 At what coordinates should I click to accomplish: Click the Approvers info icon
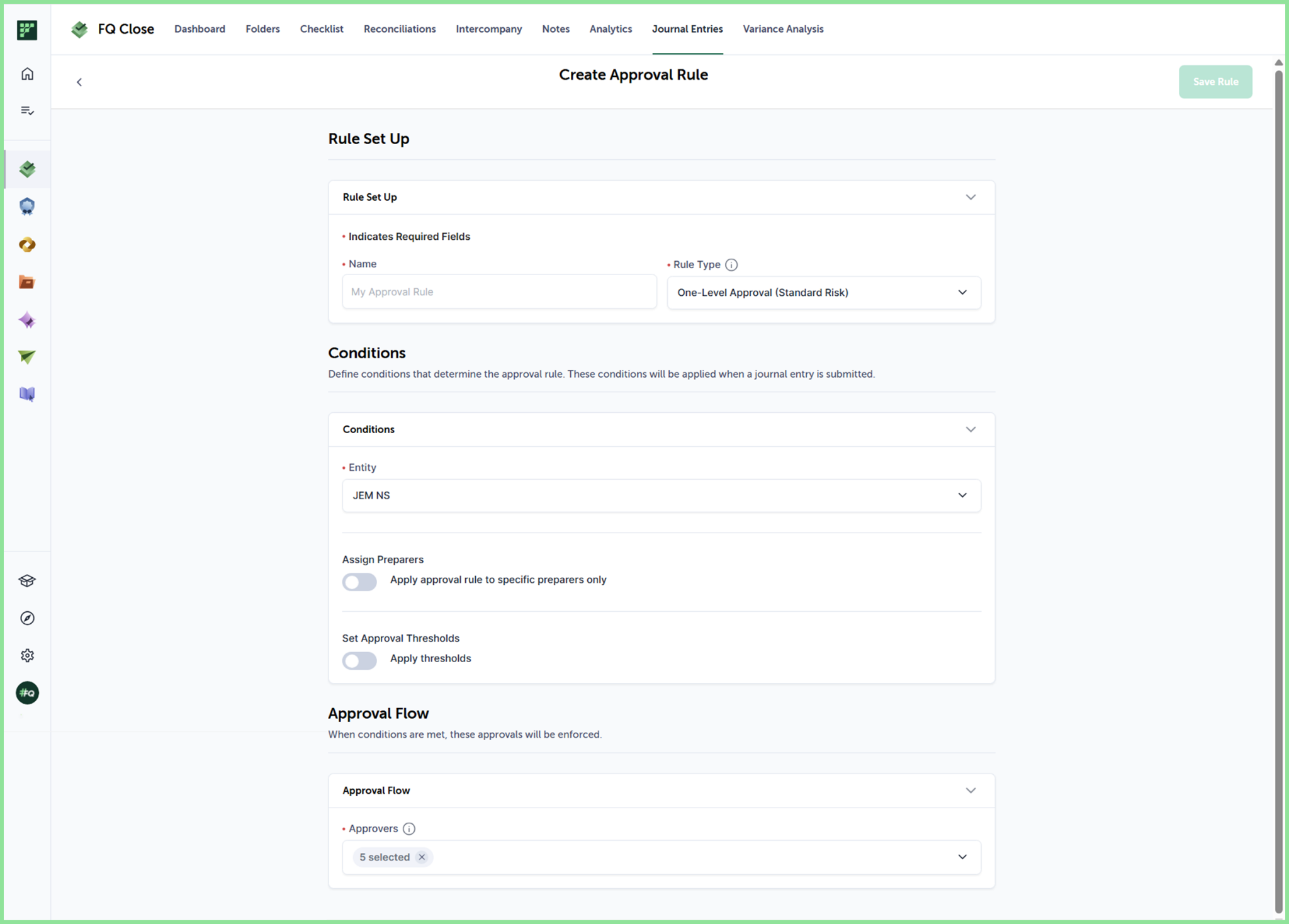point(409,829)
